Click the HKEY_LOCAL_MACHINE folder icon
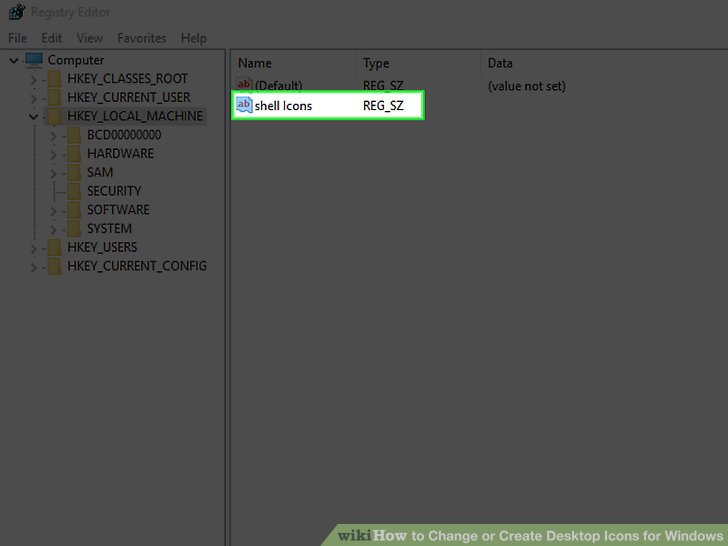This screenshot has width=728, height=546. coord(54,116)
